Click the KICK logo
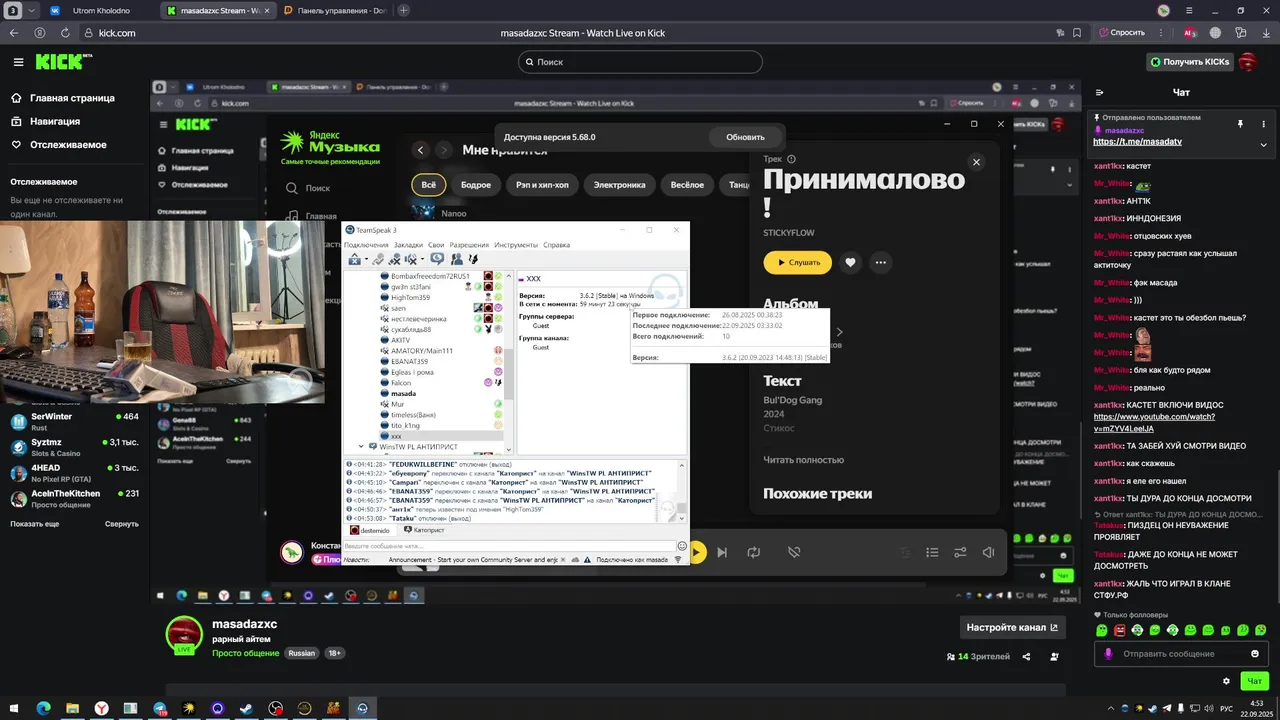 (x=63, y=62)
